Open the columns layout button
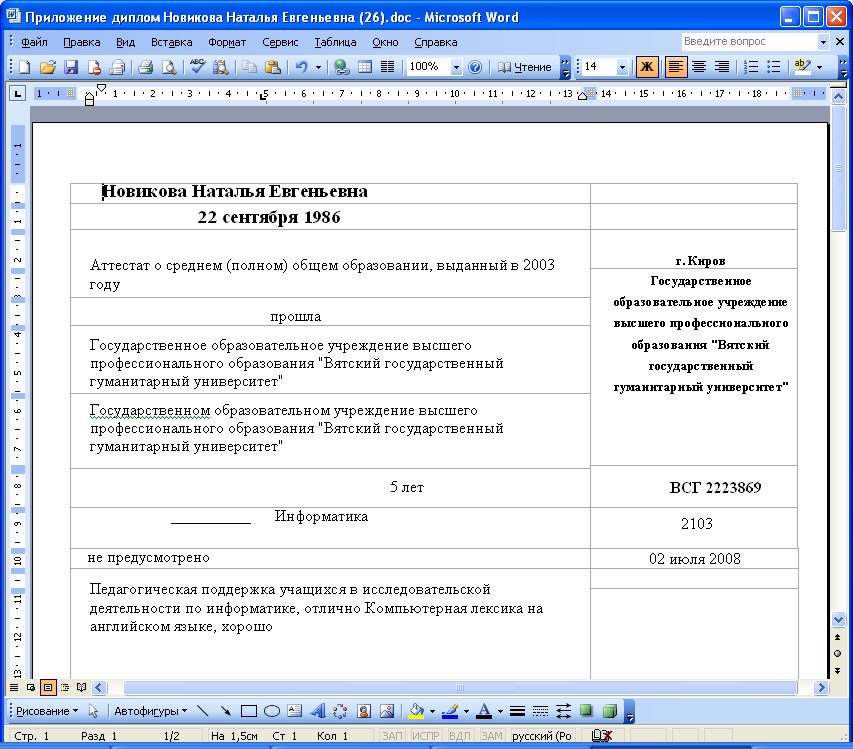Viewport: 853px width, 749px height. pyautogui.click(x=387, y=67)
